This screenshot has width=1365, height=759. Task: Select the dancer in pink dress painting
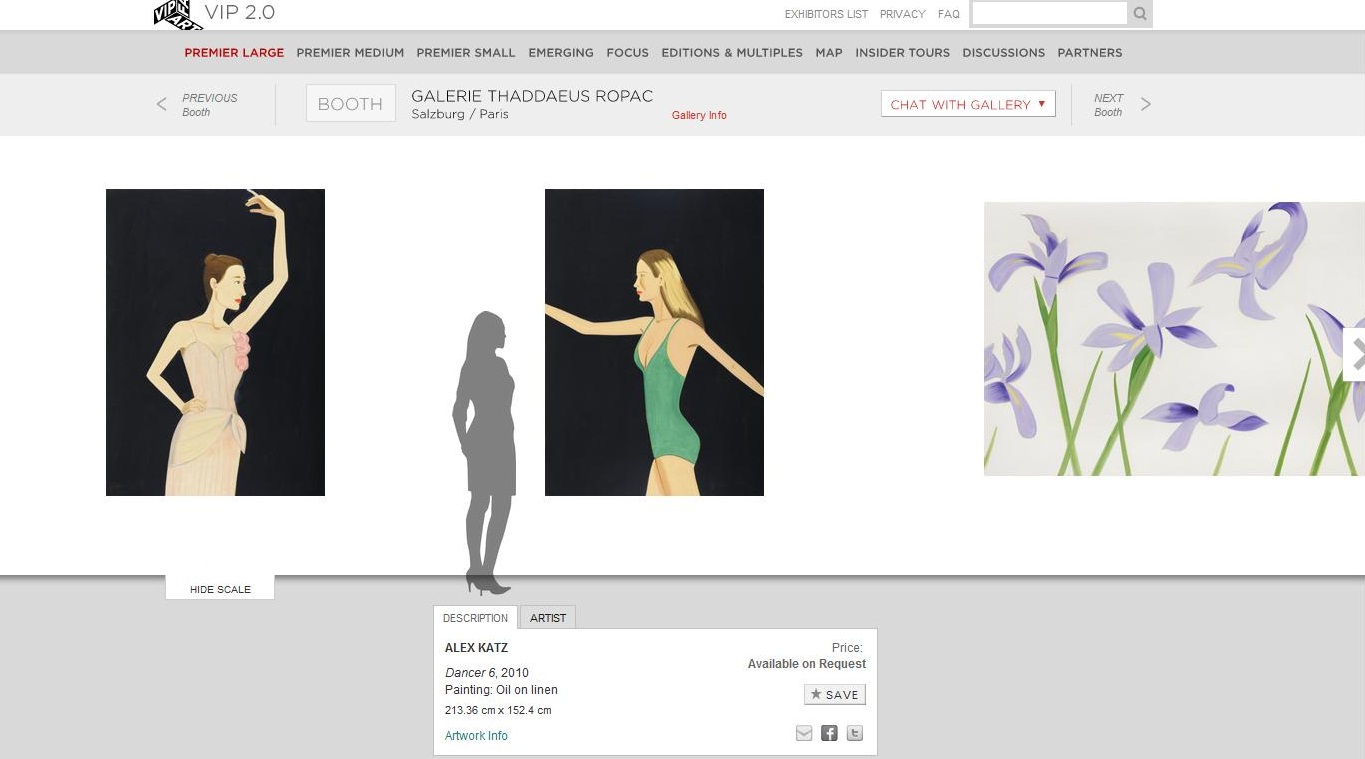pyautogui.click(x=215, y=342)
